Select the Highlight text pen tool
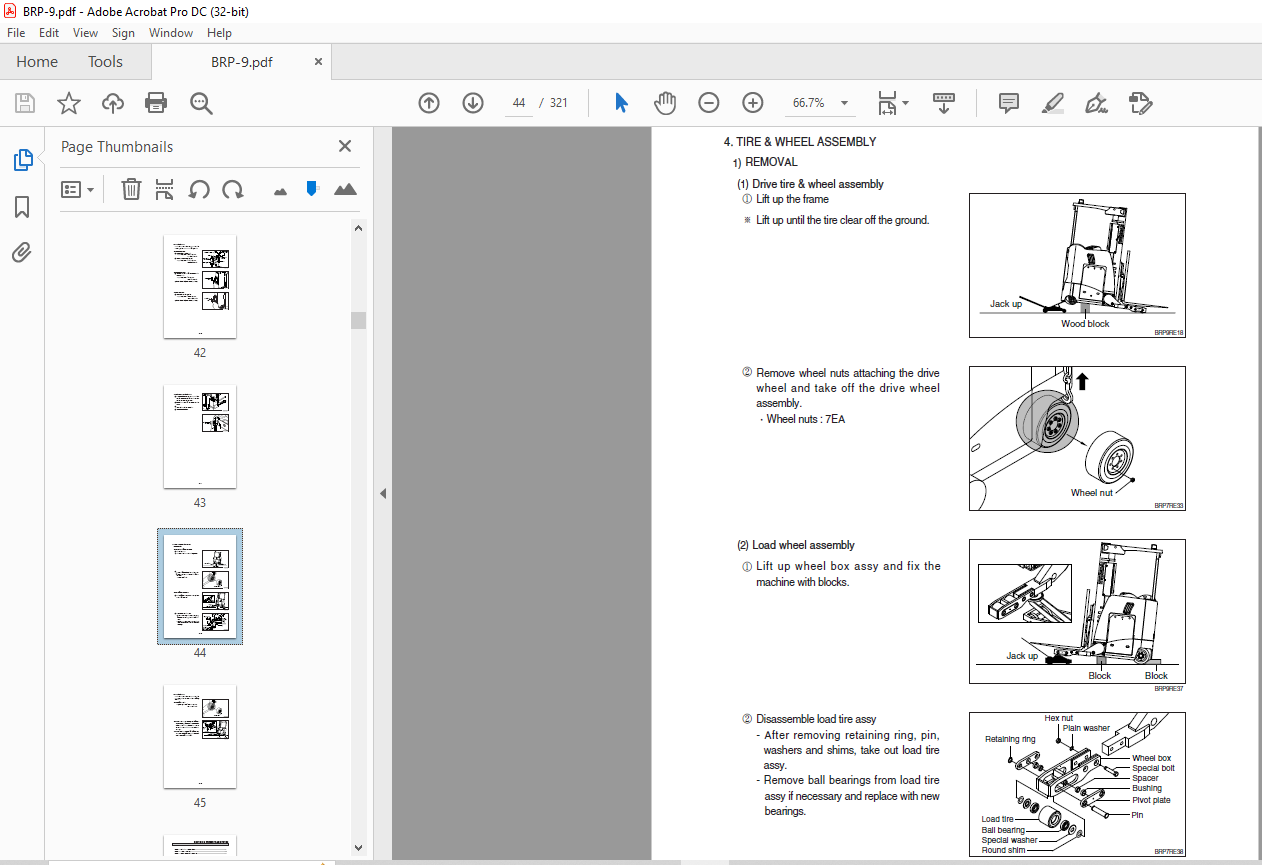 click(x=1052, y=103)
